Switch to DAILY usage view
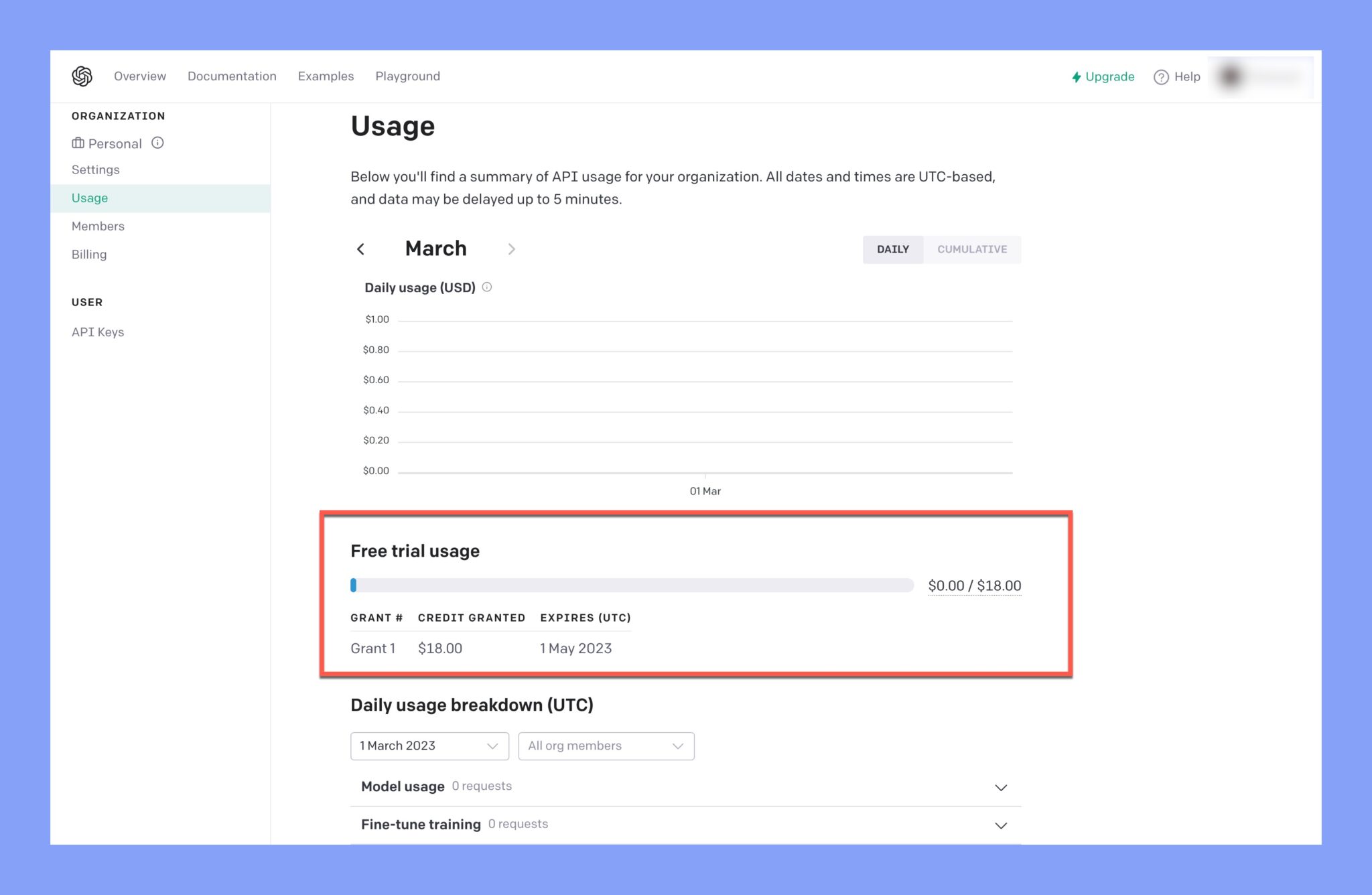1372x895 pixels. pos(892,249)
